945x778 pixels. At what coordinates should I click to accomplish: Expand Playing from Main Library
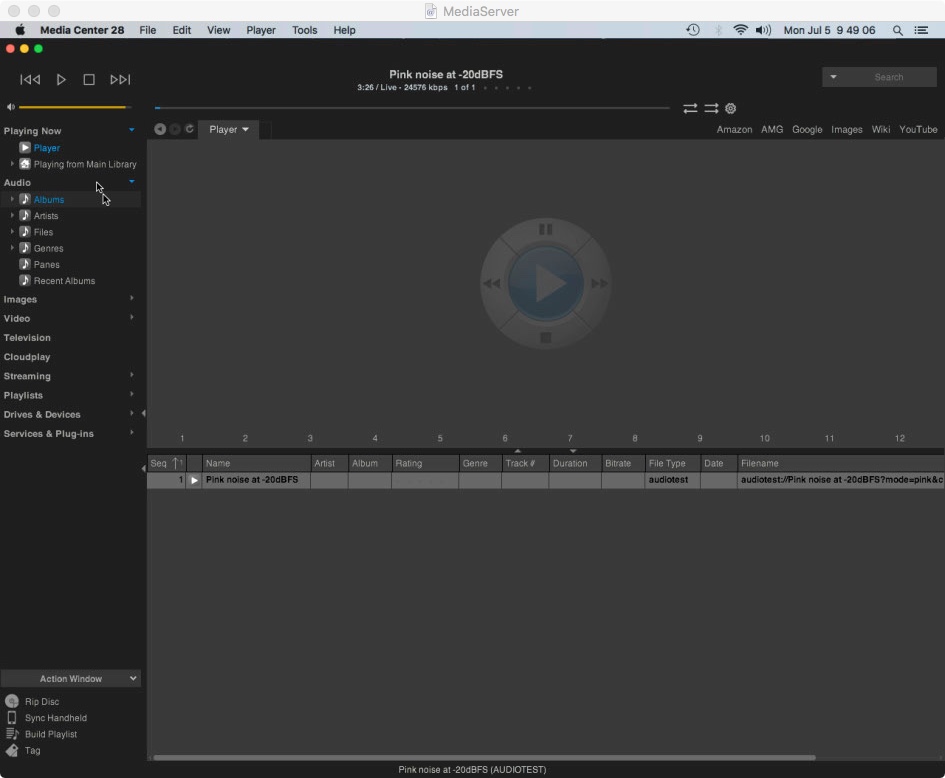11,164
